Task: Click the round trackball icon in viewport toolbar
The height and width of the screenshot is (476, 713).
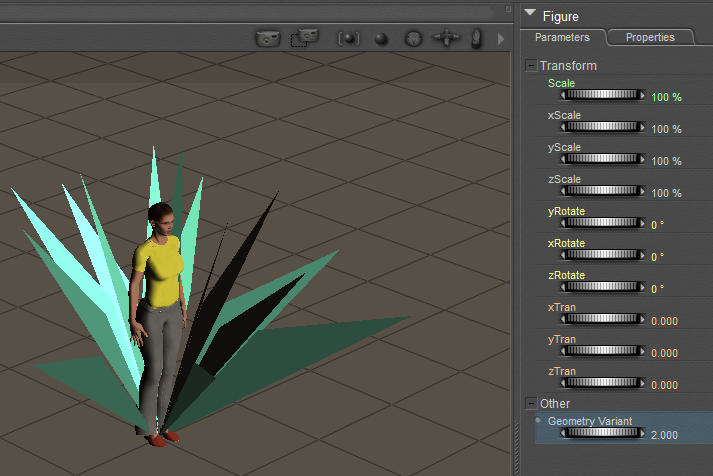Action: point(413,39)
